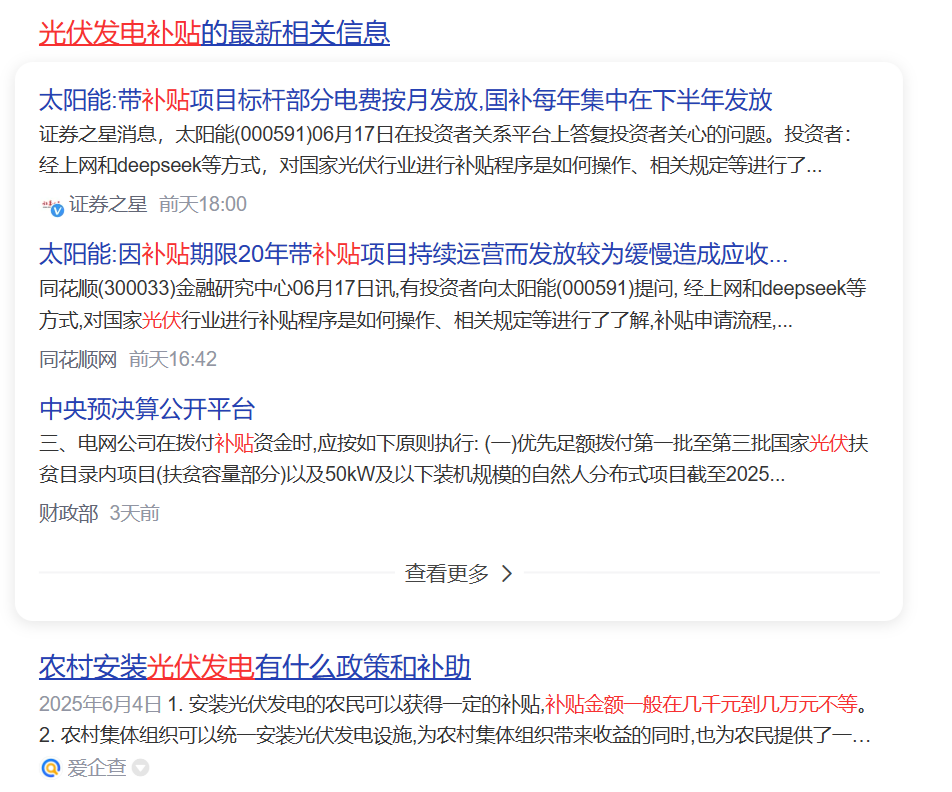Open the 中央预决算公开平台 result
The image size is (952, 792).
[147, 409]
